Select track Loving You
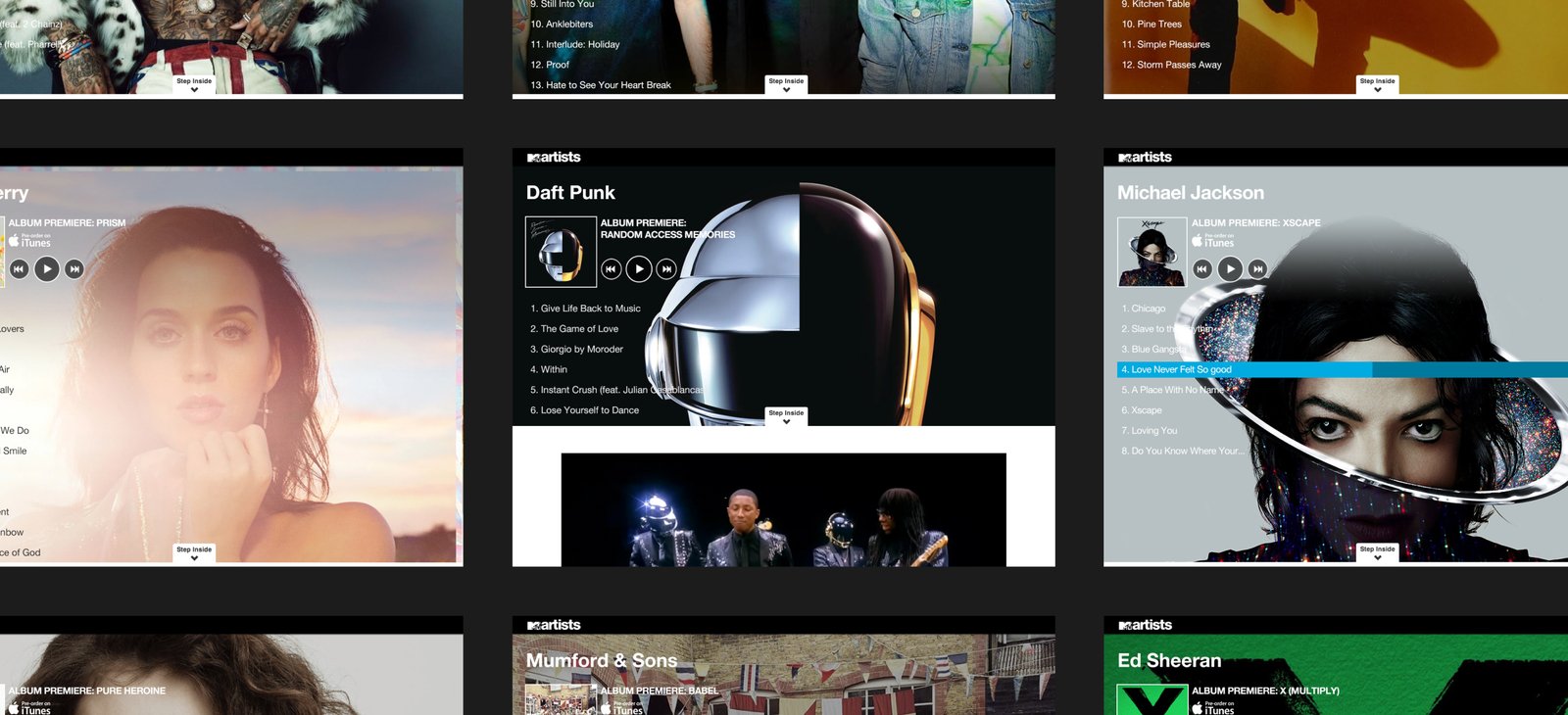 (1150, 431)
